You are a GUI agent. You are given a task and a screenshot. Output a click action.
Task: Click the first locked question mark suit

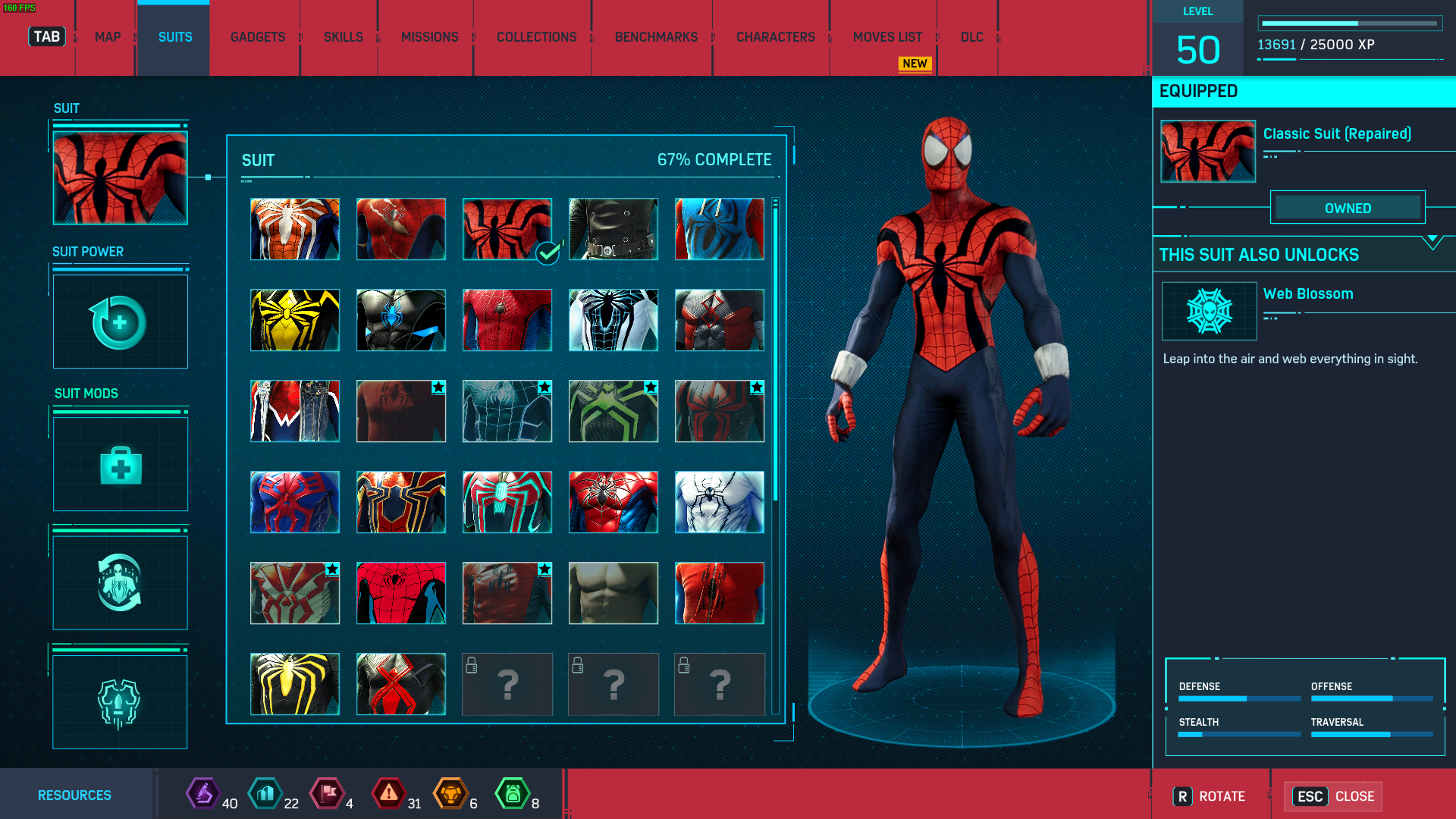(507, 684)
